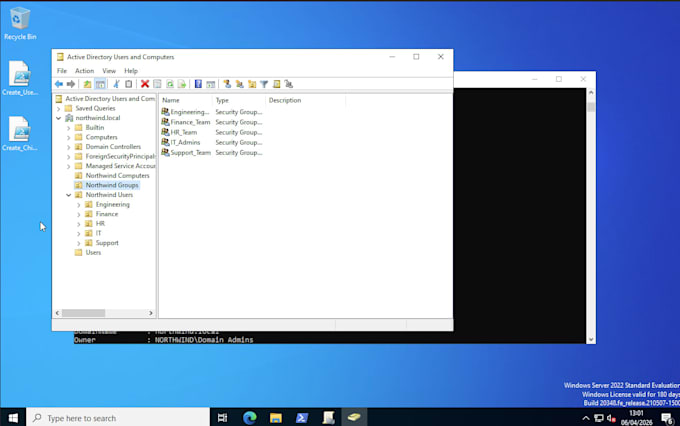Open the Action menu
Screen dimensions: 680x426
click(x=84, y=71)
